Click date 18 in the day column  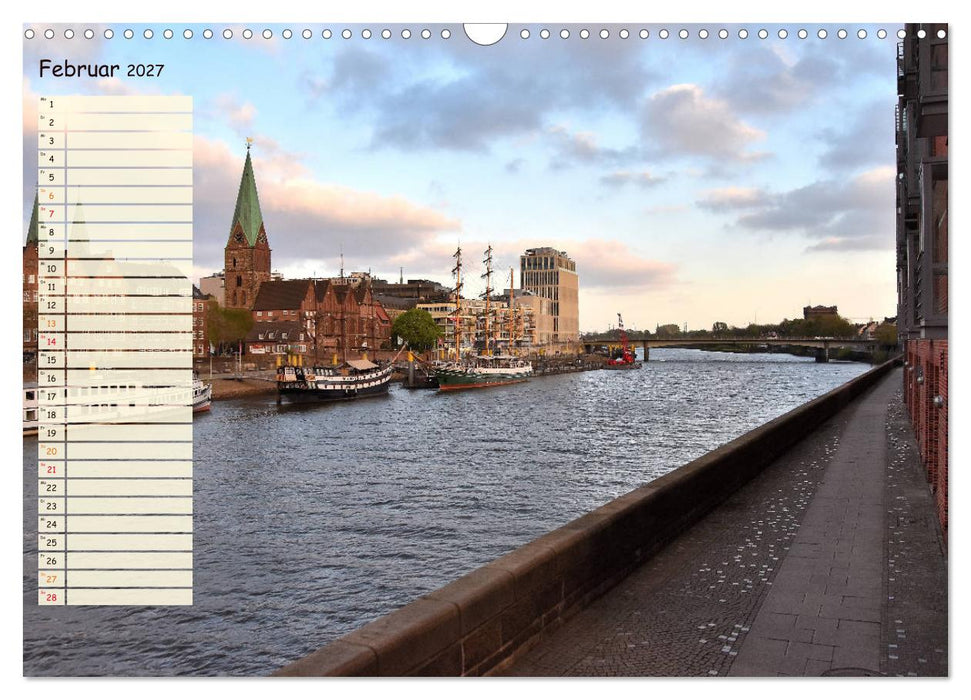51,415
